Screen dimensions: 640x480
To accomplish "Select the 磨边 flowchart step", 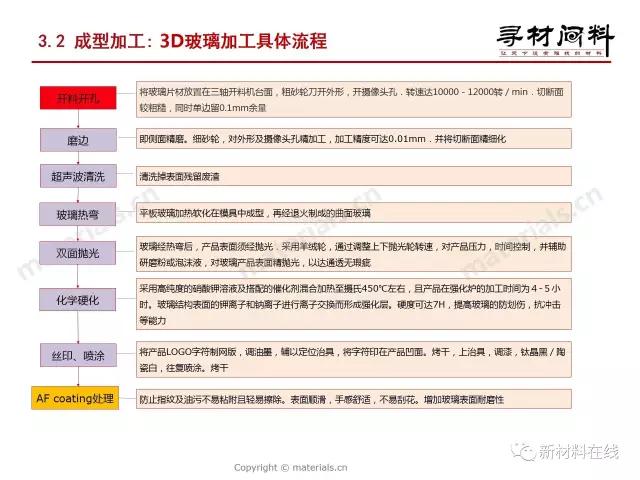I will (x=78, y=140).
